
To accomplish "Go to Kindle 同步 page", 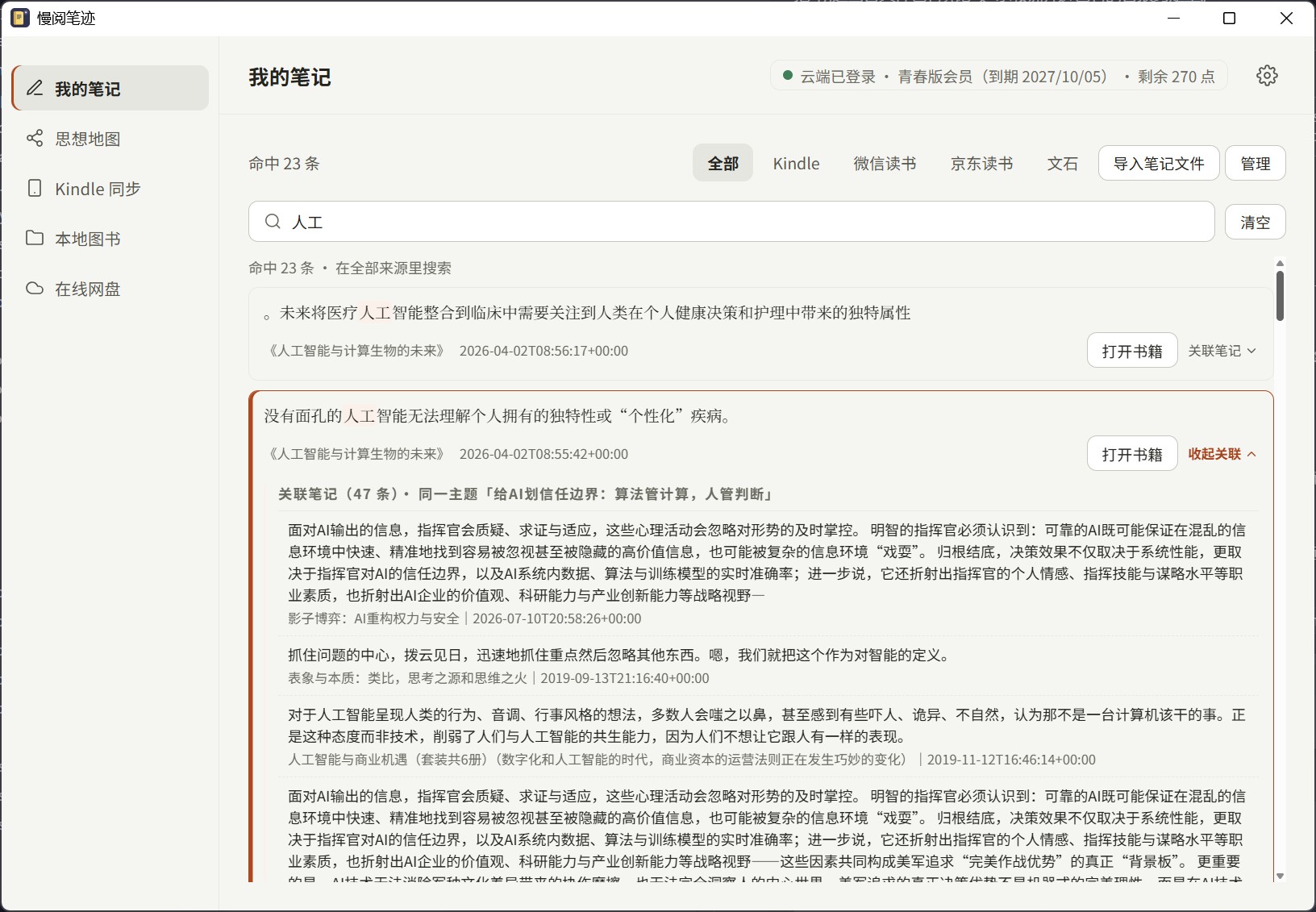I will coord(110,188).
